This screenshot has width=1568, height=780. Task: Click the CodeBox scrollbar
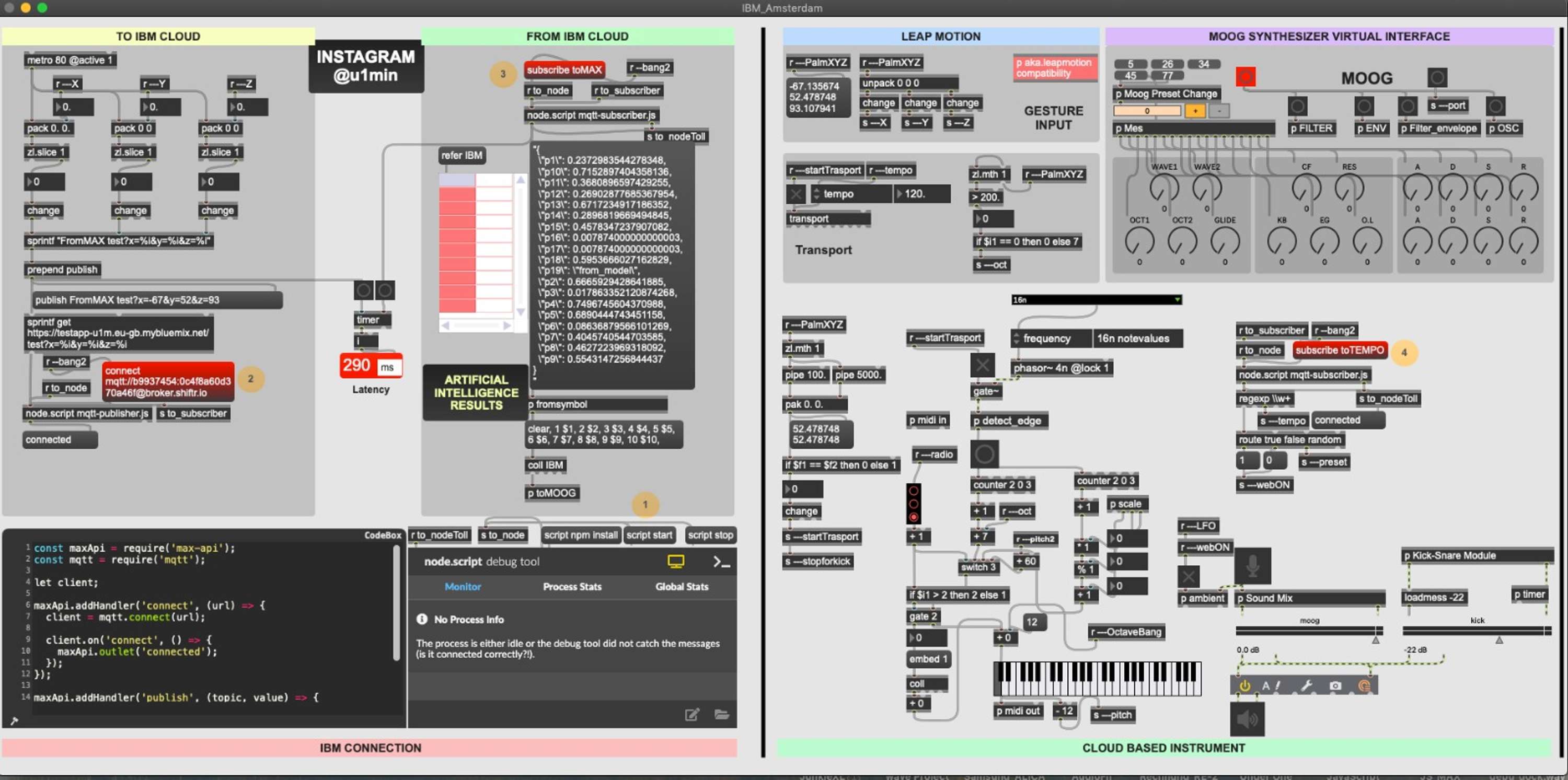[397, 602]
